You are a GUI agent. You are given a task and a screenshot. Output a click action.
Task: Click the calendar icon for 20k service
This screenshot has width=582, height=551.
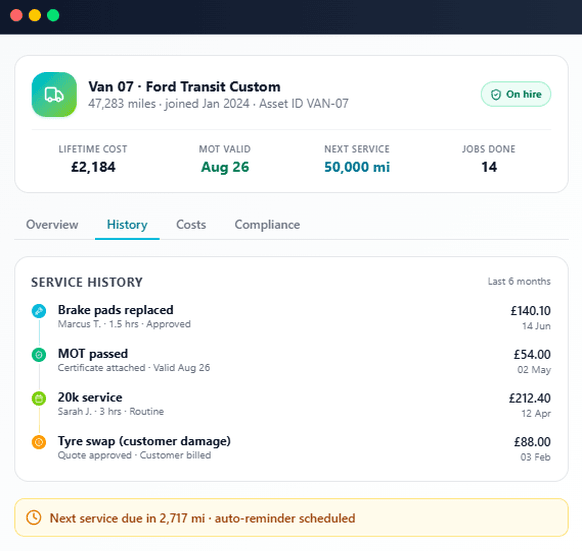(39, 398)
